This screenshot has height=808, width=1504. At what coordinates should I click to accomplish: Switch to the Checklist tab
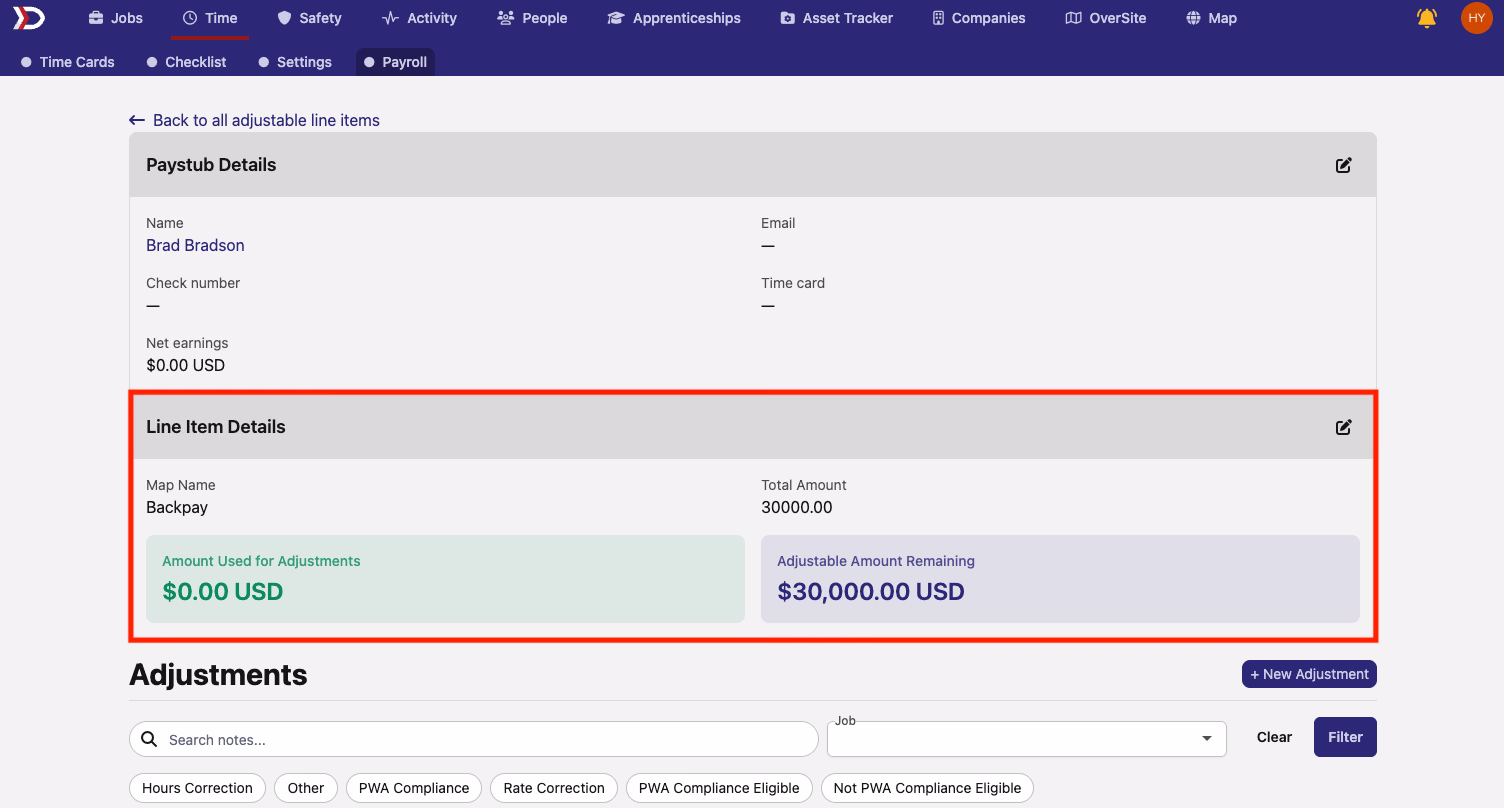(186, 62)
